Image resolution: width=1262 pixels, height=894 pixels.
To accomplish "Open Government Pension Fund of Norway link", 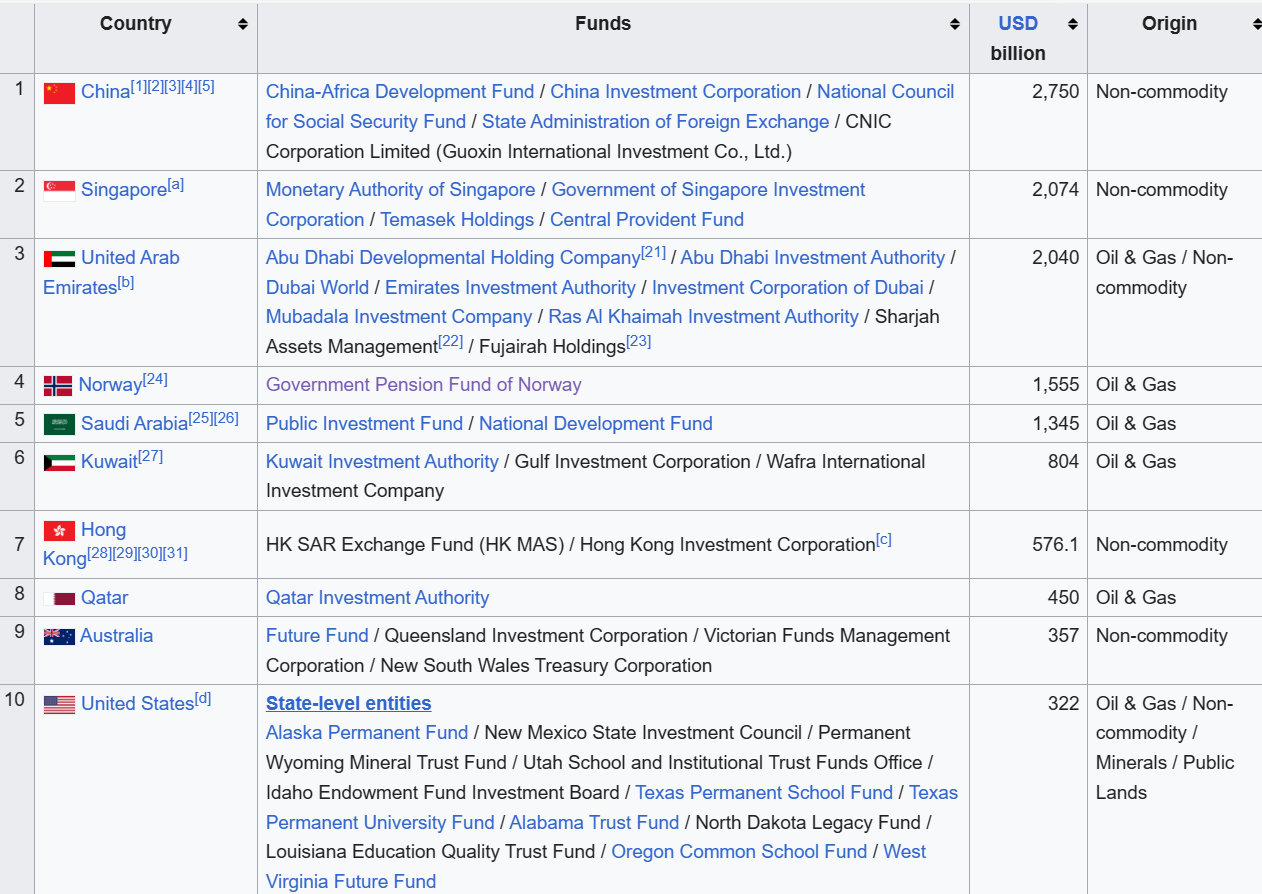I will [423, 385].
